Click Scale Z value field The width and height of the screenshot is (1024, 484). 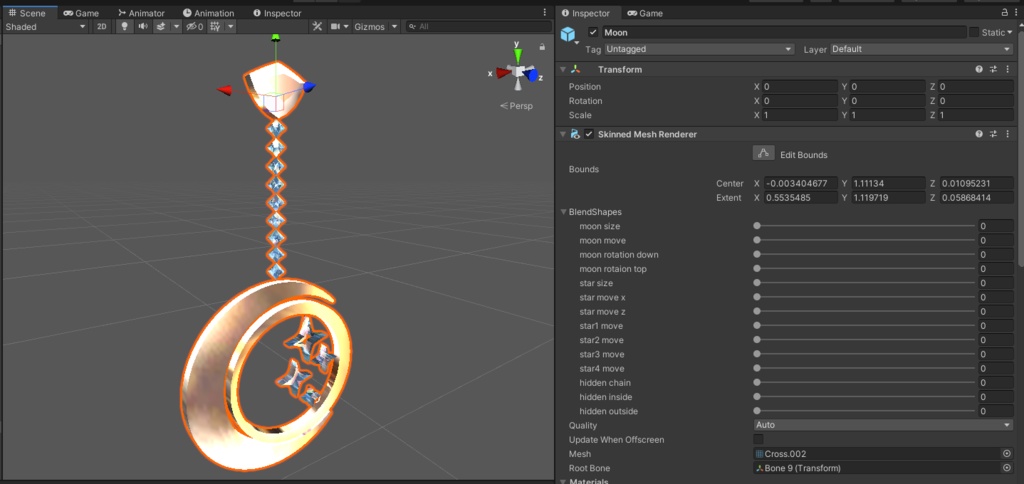coord(976,115)
